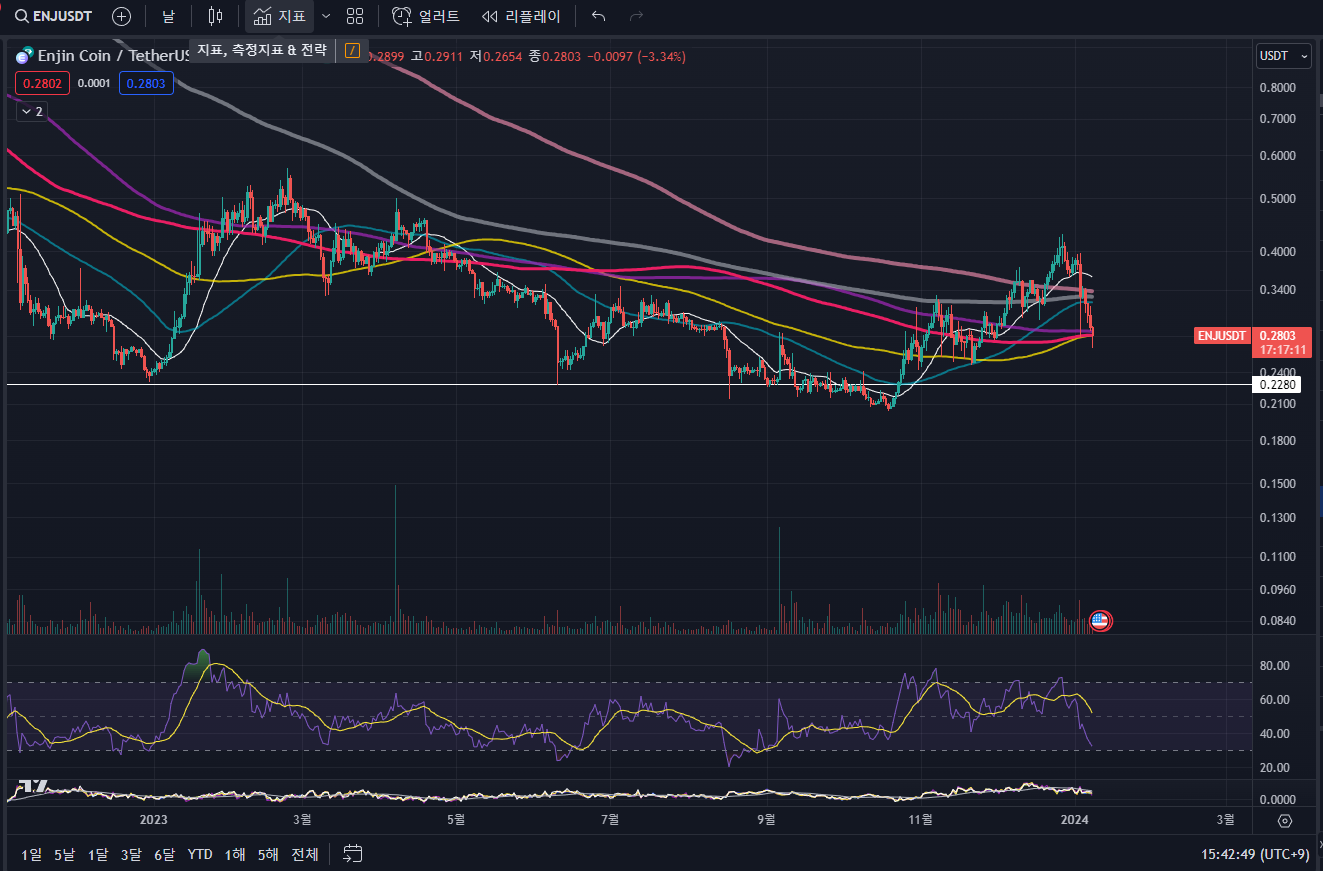Image resolution: width=1323 pixels, height=871 pixels.
Task: Open the indicator templates grid icon
Action: (355, 16)
